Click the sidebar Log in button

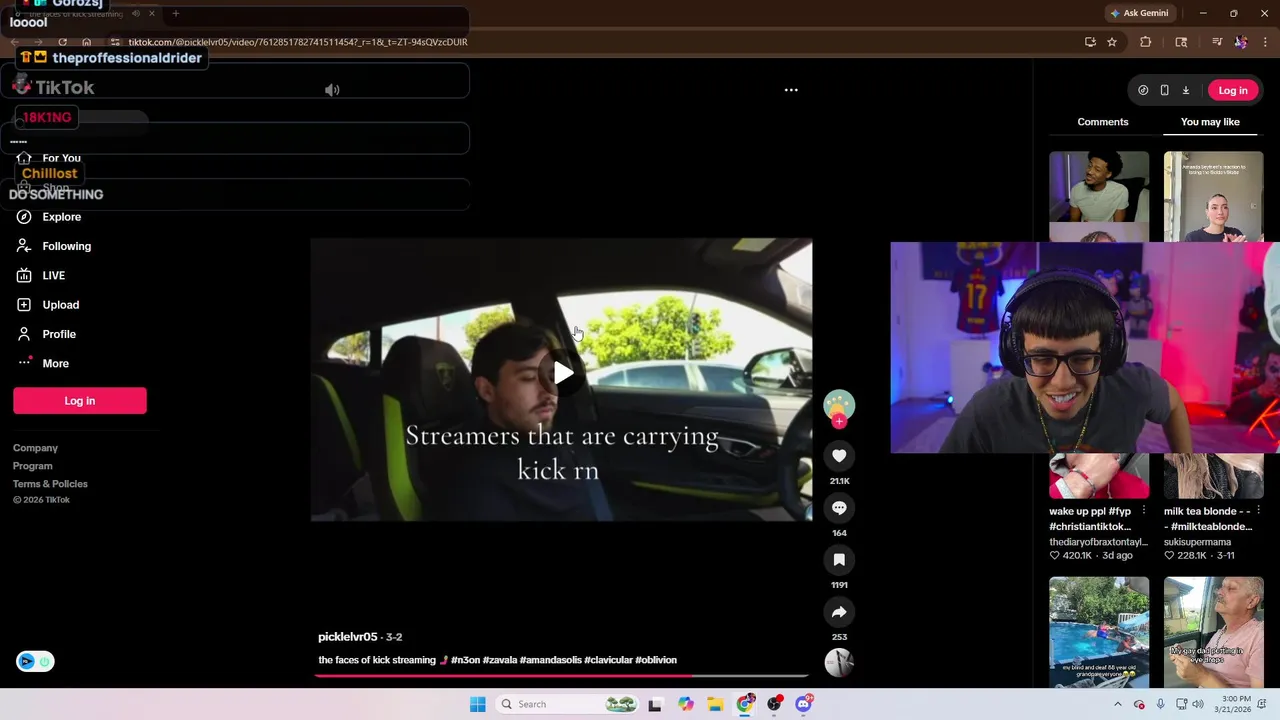(x=80, y=401)
